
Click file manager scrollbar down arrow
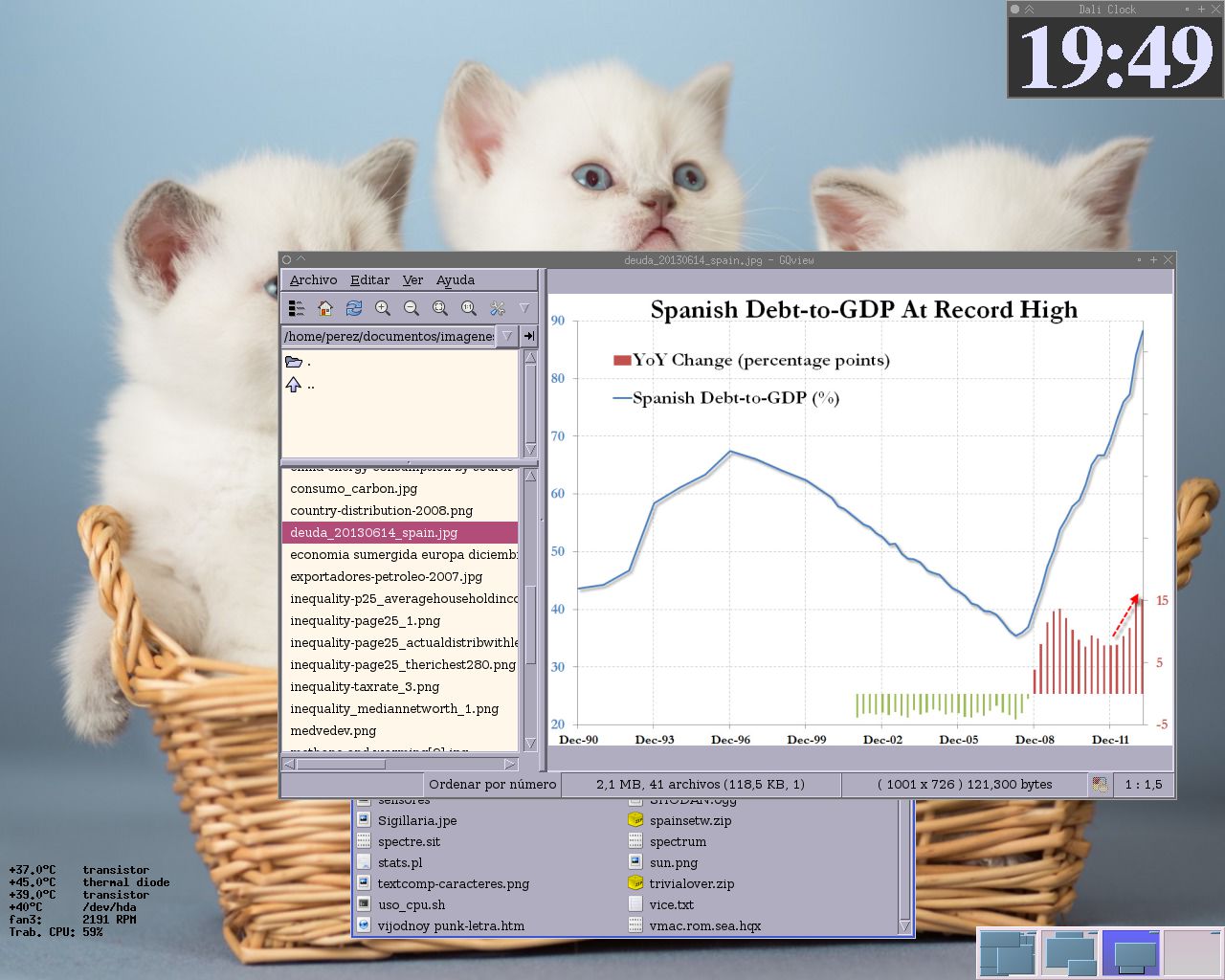(904, 925)
